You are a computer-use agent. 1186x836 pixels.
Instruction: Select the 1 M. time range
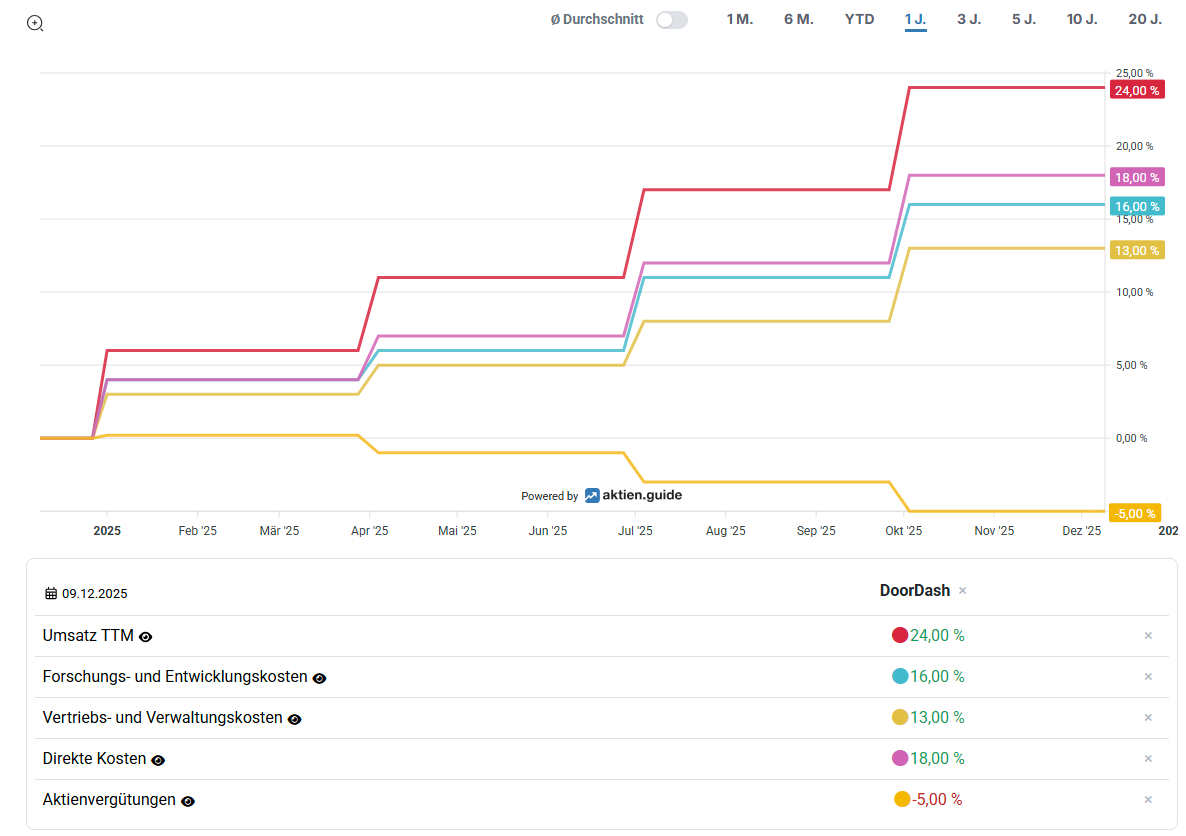[739, 19]
